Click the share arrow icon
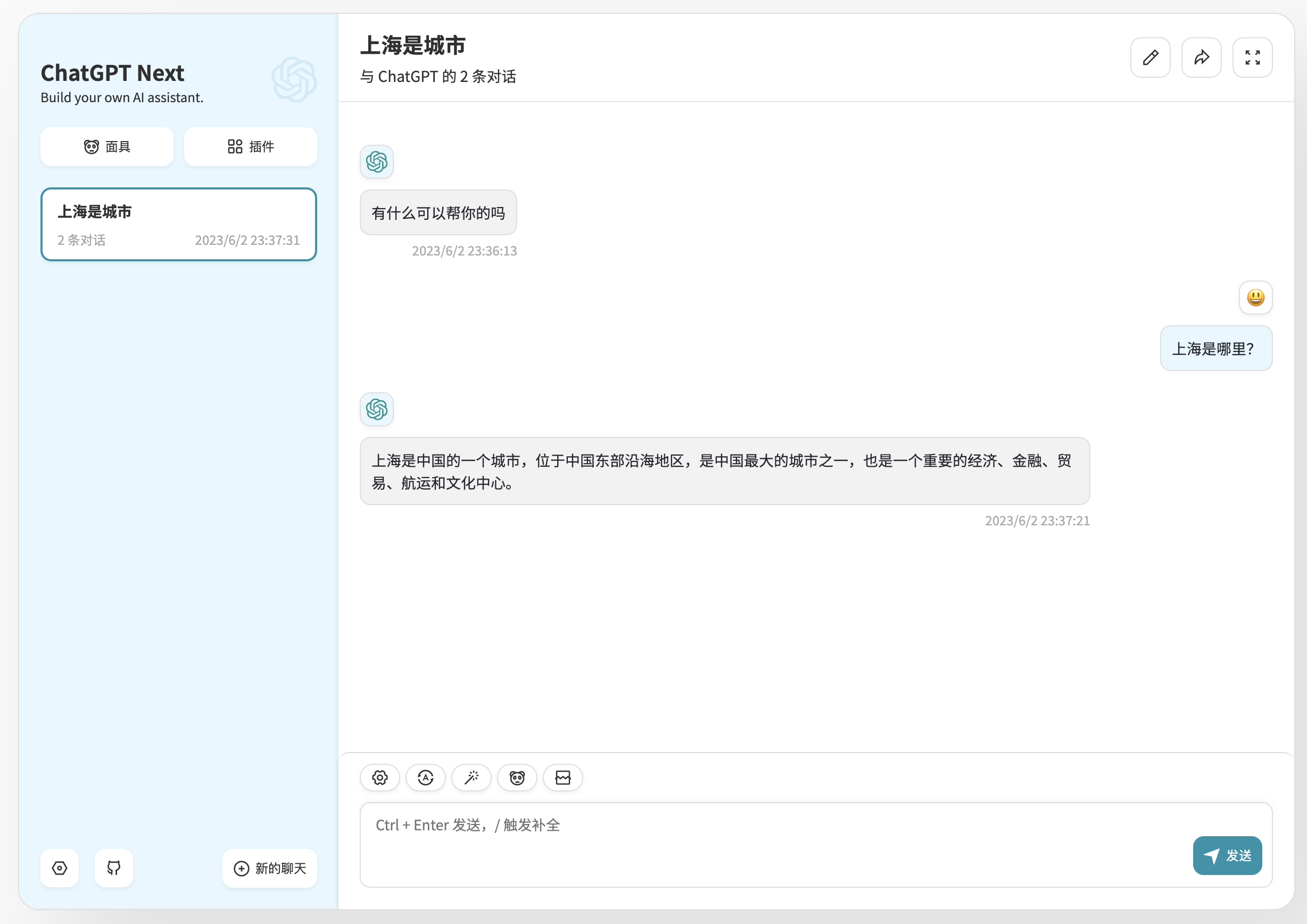This screenshot has width=1307, height=924. pyautogui.click(x=1201, y=57)
